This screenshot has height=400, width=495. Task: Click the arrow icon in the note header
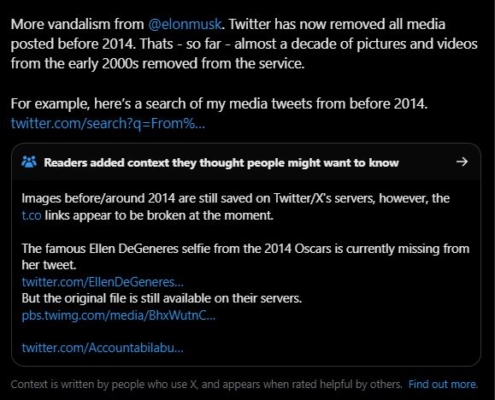[462, 162]
